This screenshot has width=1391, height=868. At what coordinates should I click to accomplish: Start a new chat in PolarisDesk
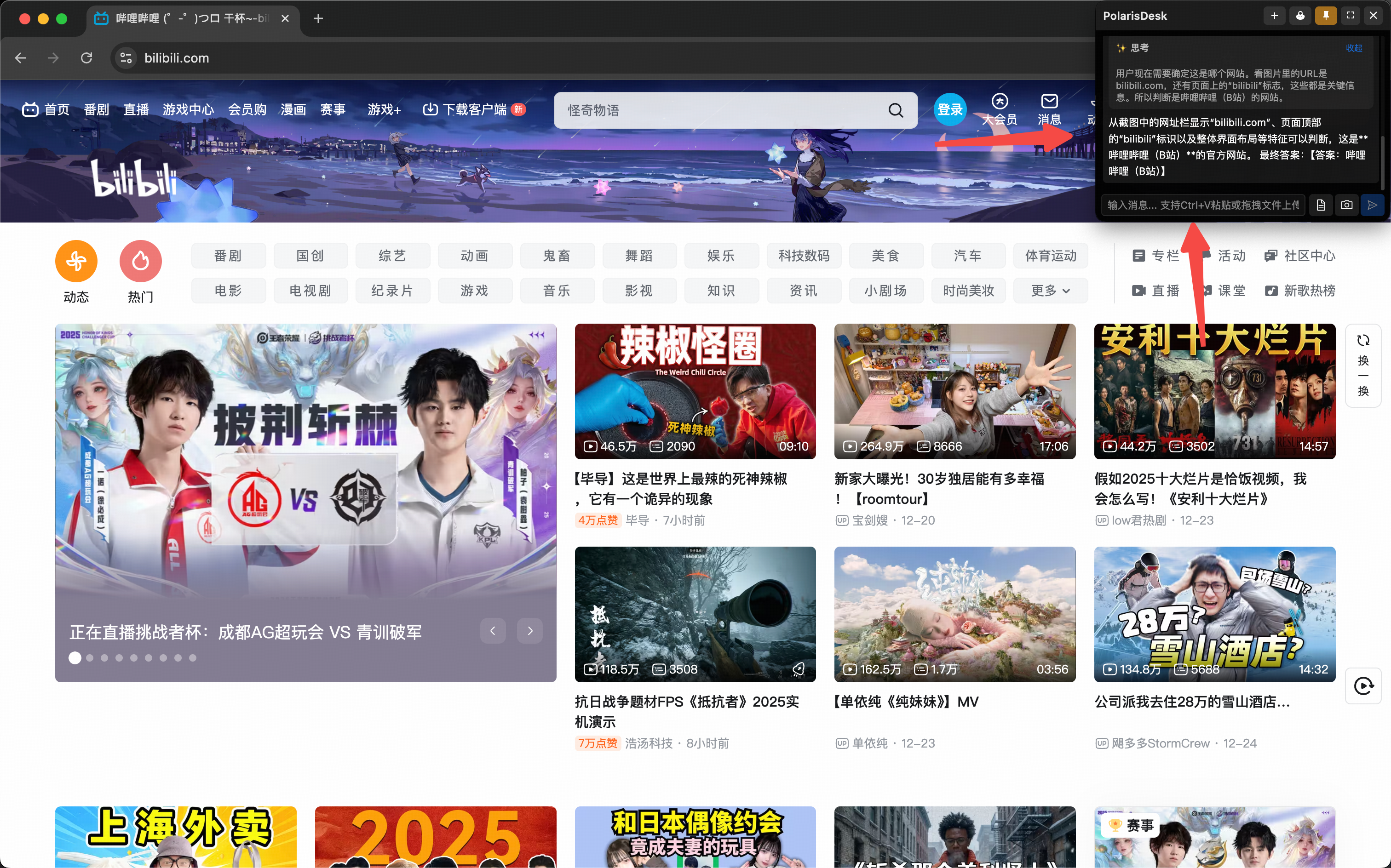[1275, 16]
